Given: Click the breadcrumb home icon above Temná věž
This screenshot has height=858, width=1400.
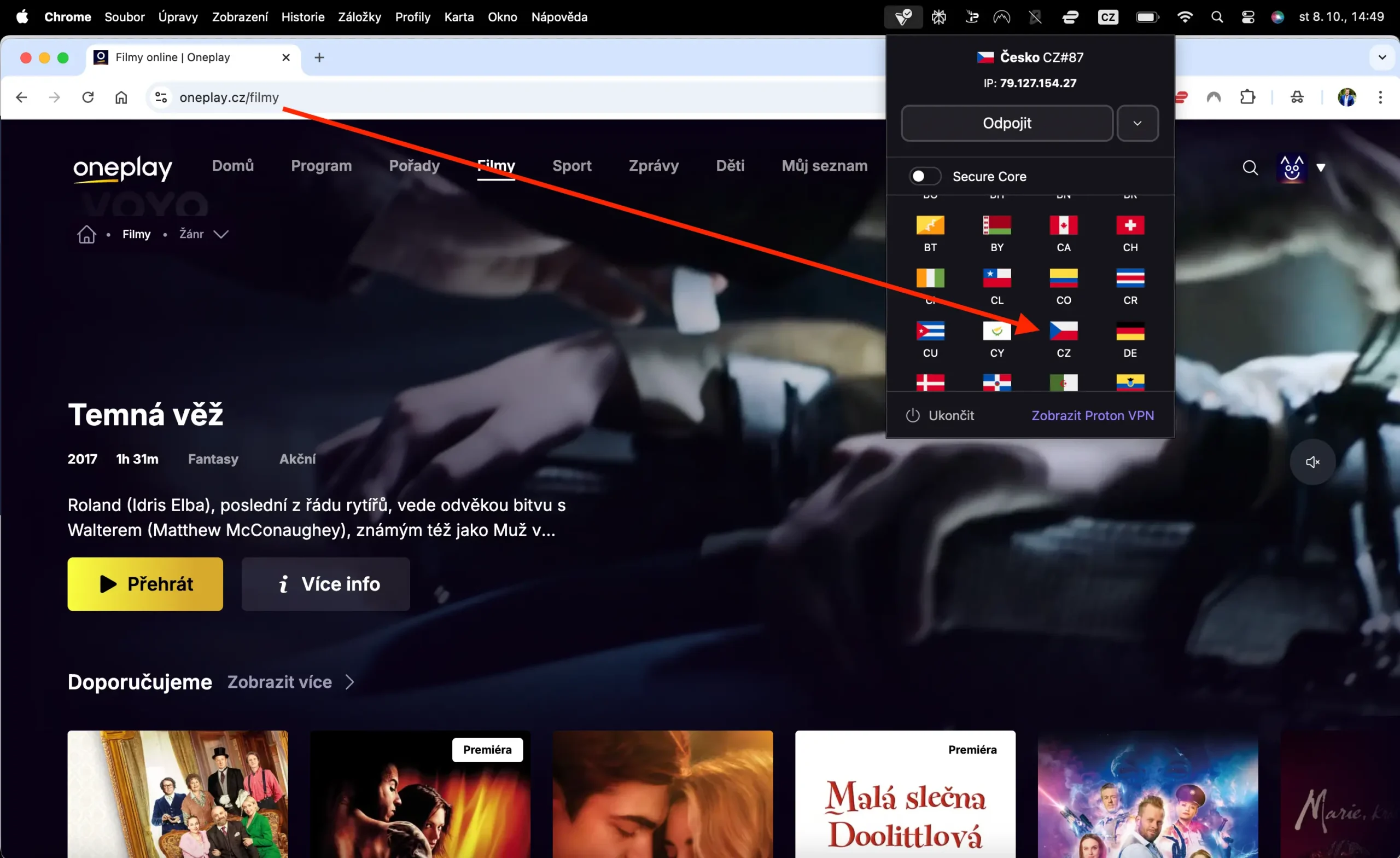Looking at the screenshot, I should (x=86, y=234).
